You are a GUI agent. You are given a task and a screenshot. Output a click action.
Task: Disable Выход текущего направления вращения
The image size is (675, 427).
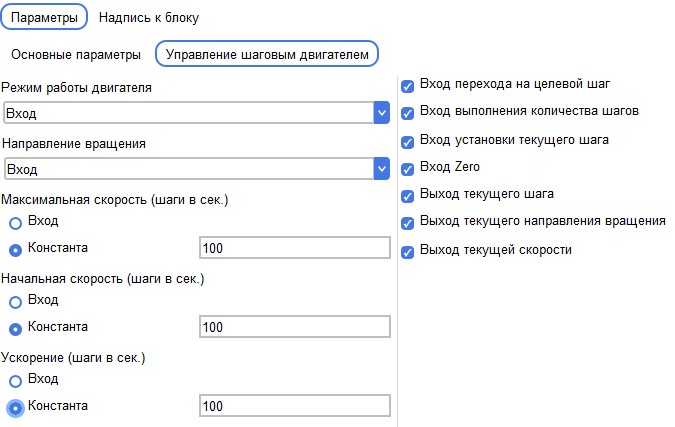tap(407, 223)
